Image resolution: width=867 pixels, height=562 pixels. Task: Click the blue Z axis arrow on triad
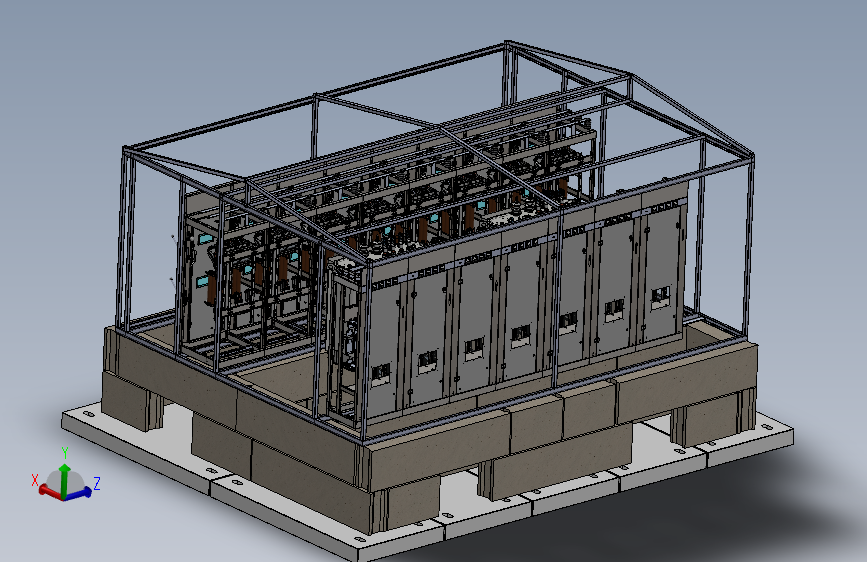click(x=80, y=493)
